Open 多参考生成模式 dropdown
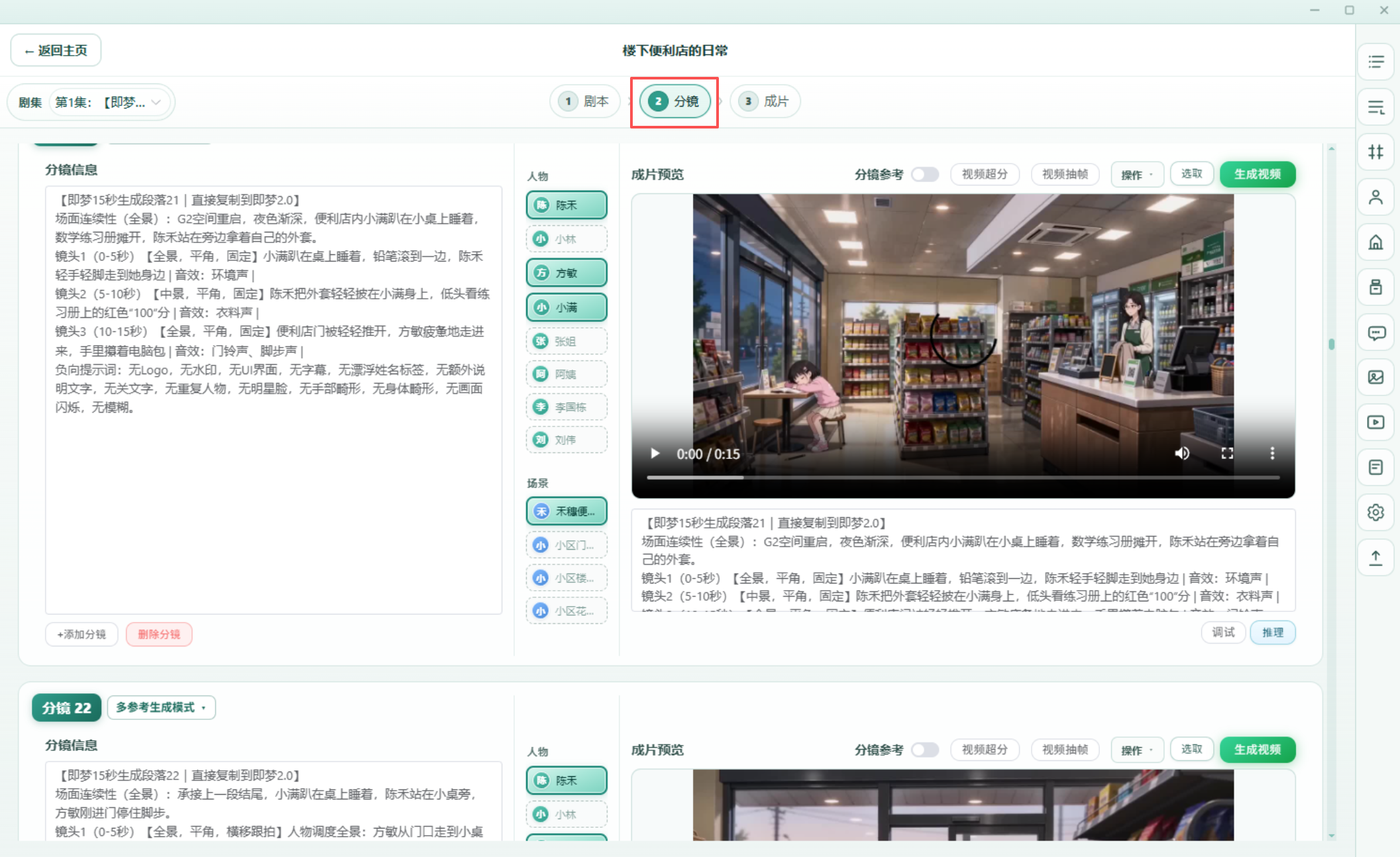1400x857 pixels. click(x=161, y=707)
